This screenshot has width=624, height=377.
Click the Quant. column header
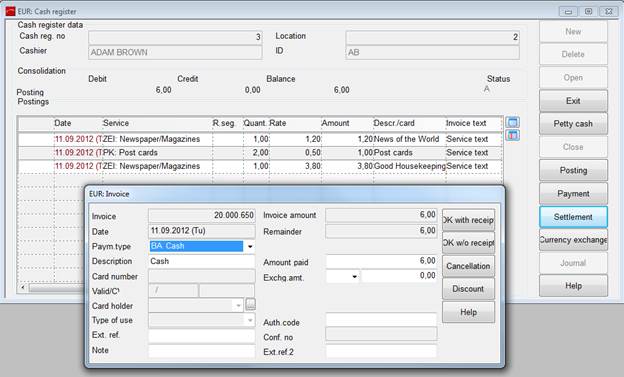tap(256, 123)
